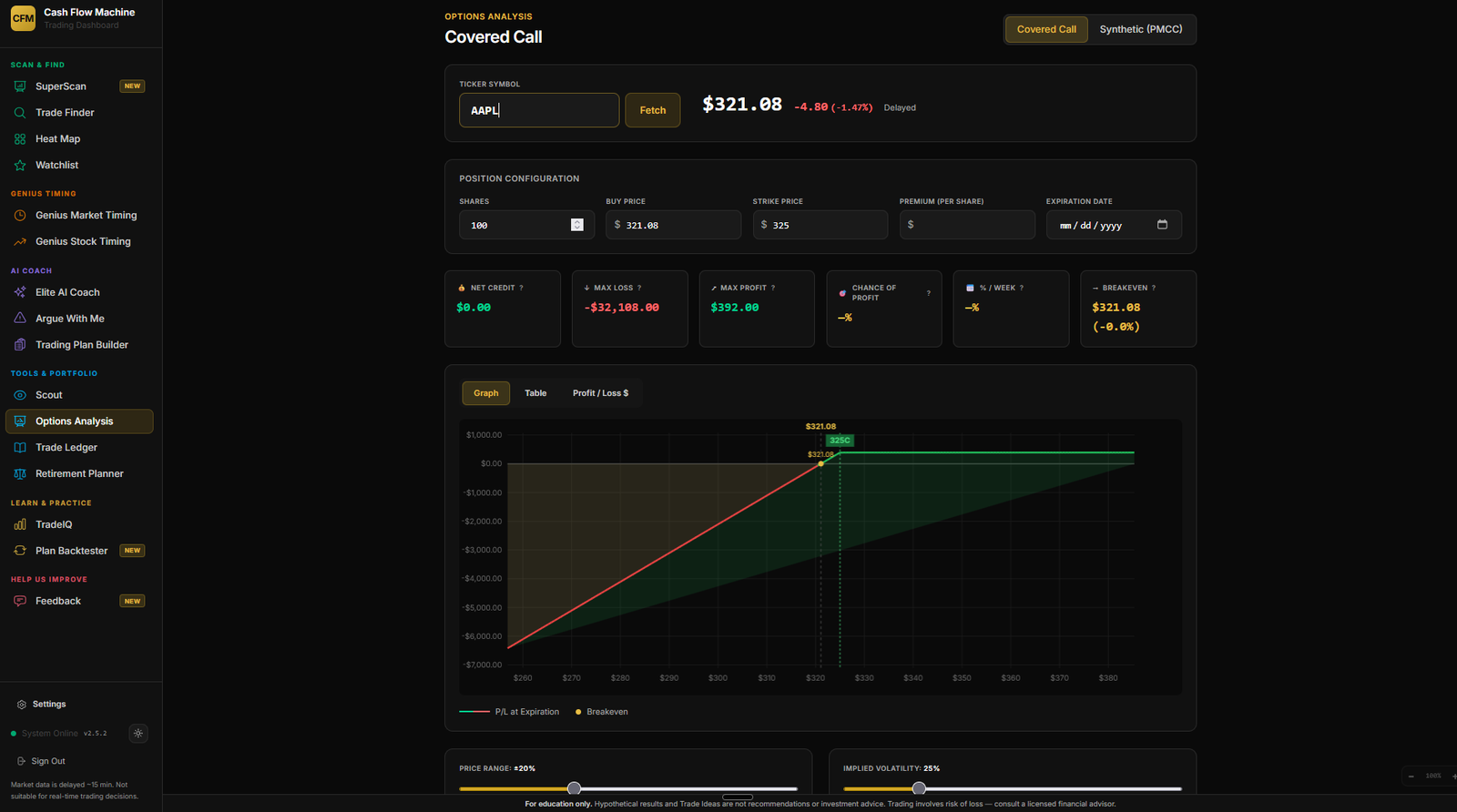Click the Feedback speech bubble icon
Image resolution: width=1457 pixels, height=812 pixels.
20,602
